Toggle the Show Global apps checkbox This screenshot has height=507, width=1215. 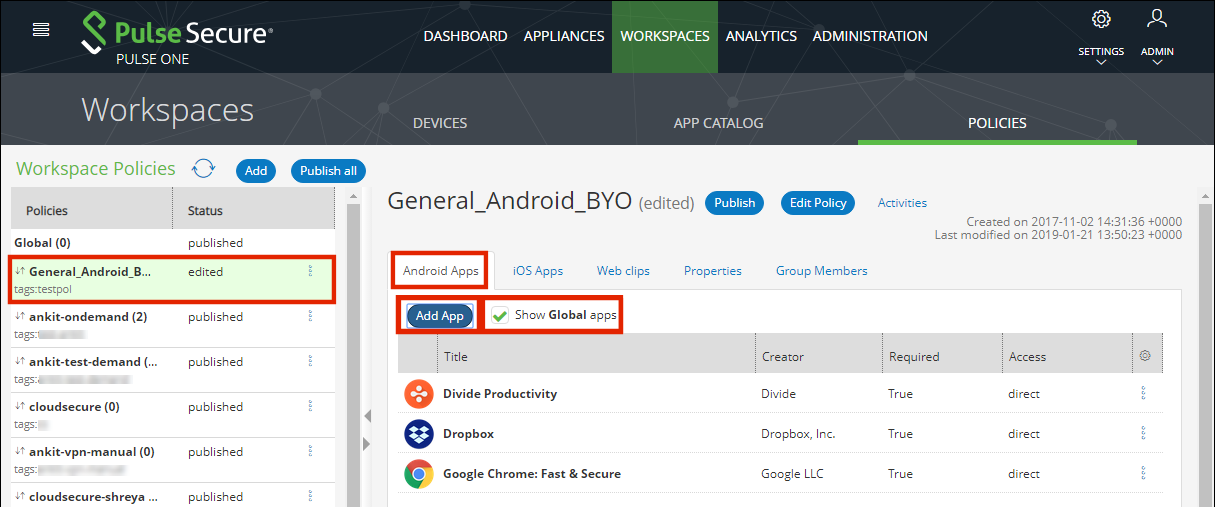(500, 315)
